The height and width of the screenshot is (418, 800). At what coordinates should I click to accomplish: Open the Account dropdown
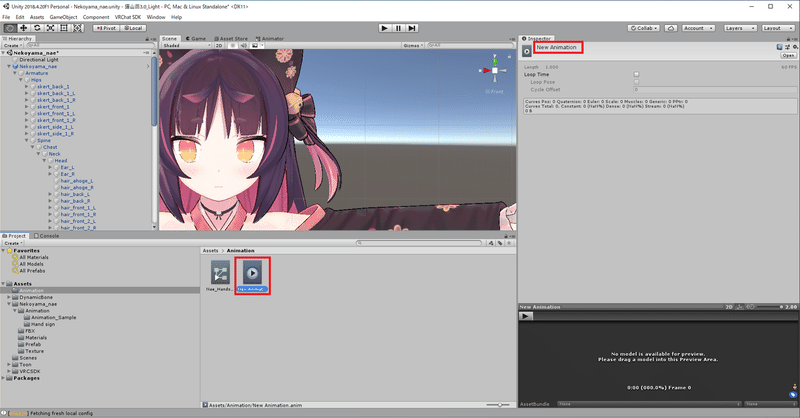[x=698, y=28]
